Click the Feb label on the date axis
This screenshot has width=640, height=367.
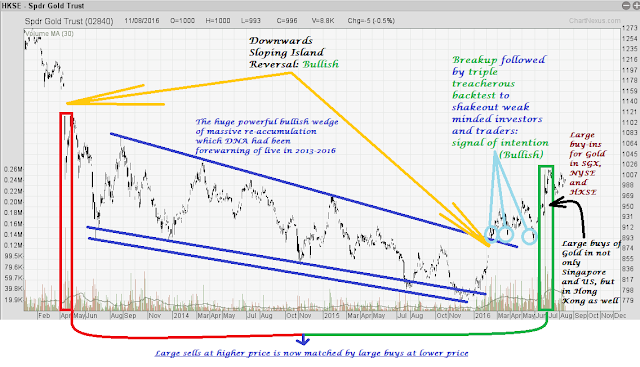coord(44,316)
